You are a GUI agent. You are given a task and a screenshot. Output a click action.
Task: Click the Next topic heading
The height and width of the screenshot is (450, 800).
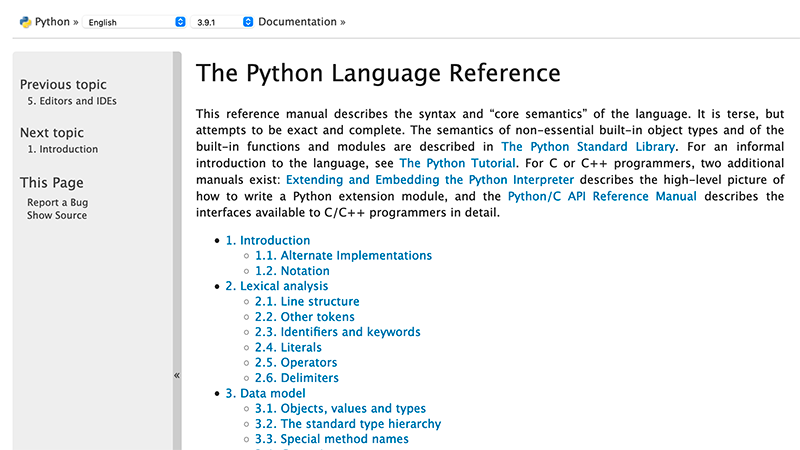pyautogui.click(x=52, y=133)
